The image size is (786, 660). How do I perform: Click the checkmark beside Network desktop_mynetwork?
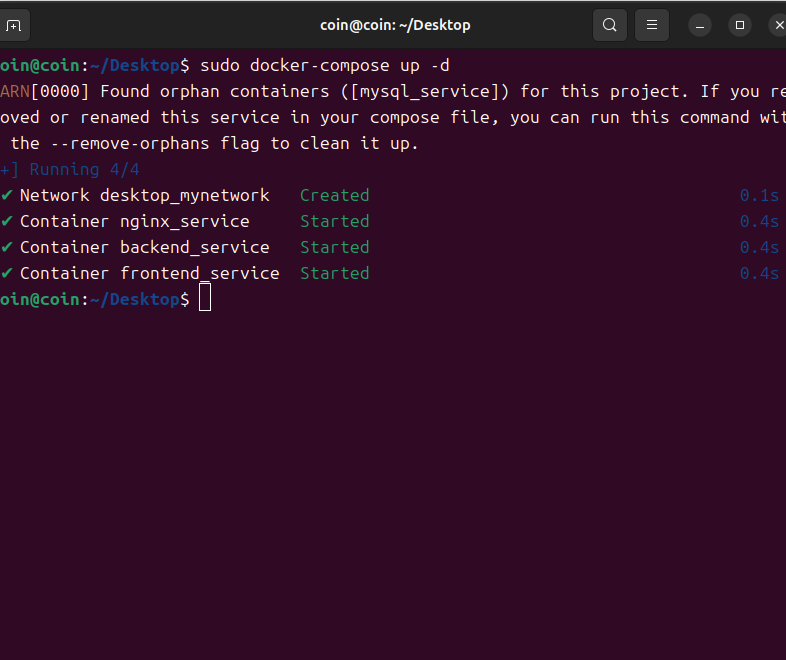tap(7, 195)
